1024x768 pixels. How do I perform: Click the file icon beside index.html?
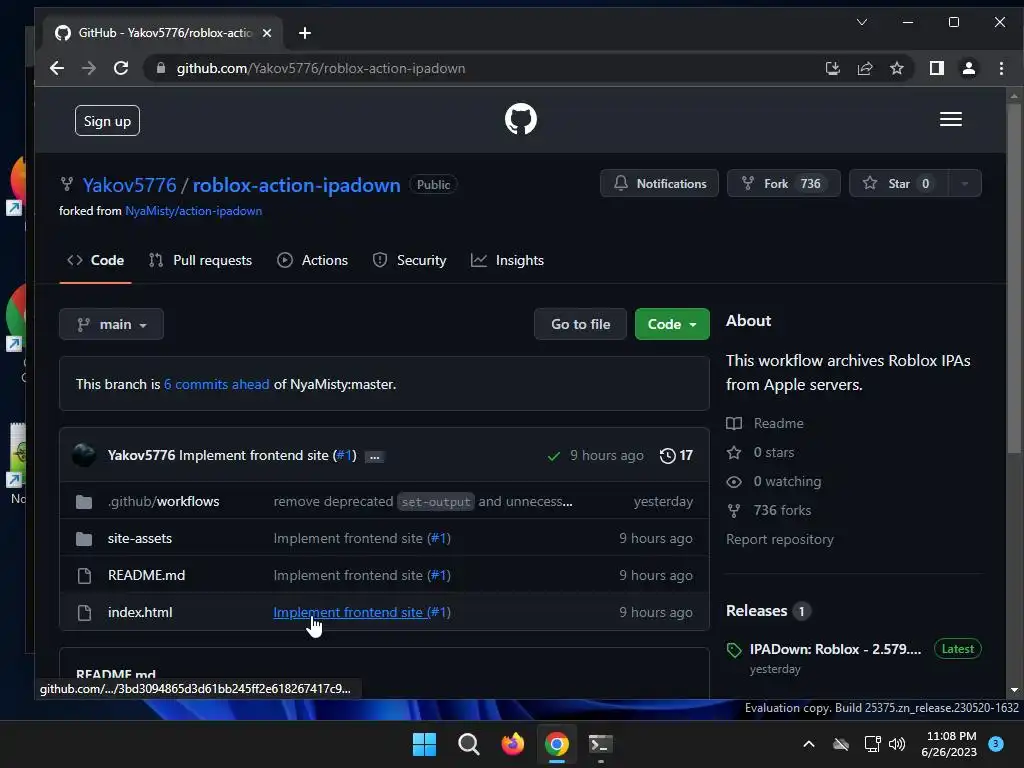pos(84,613)
